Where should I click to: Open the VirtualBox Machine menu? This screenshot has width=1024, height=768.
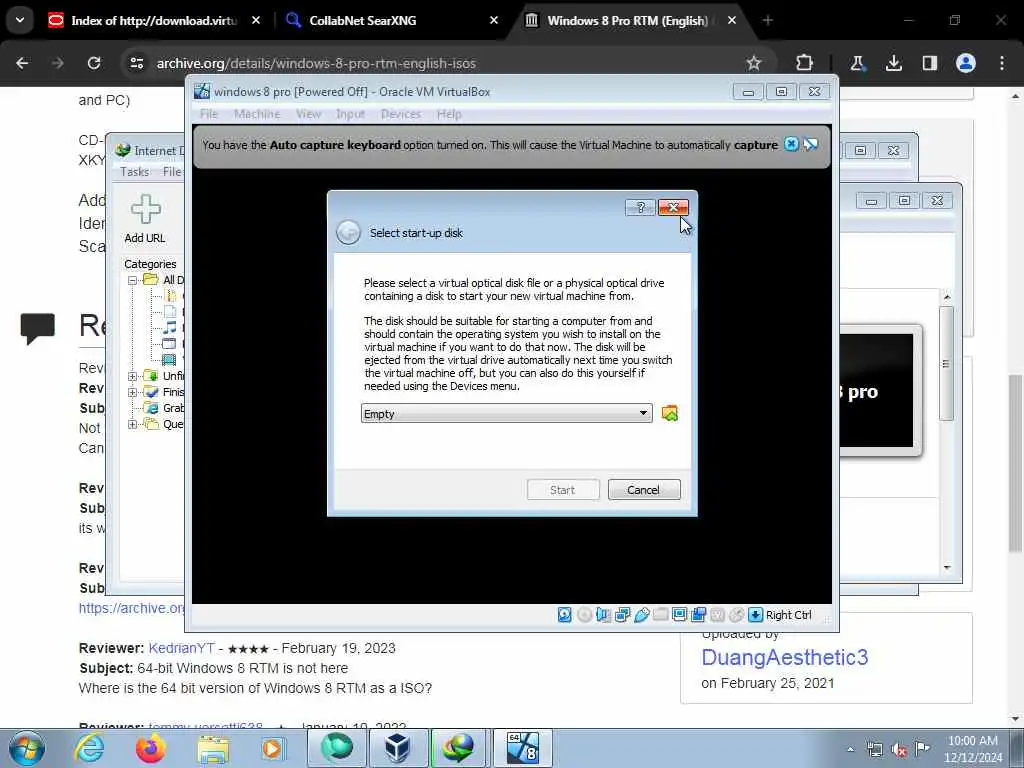coord(257,114)
